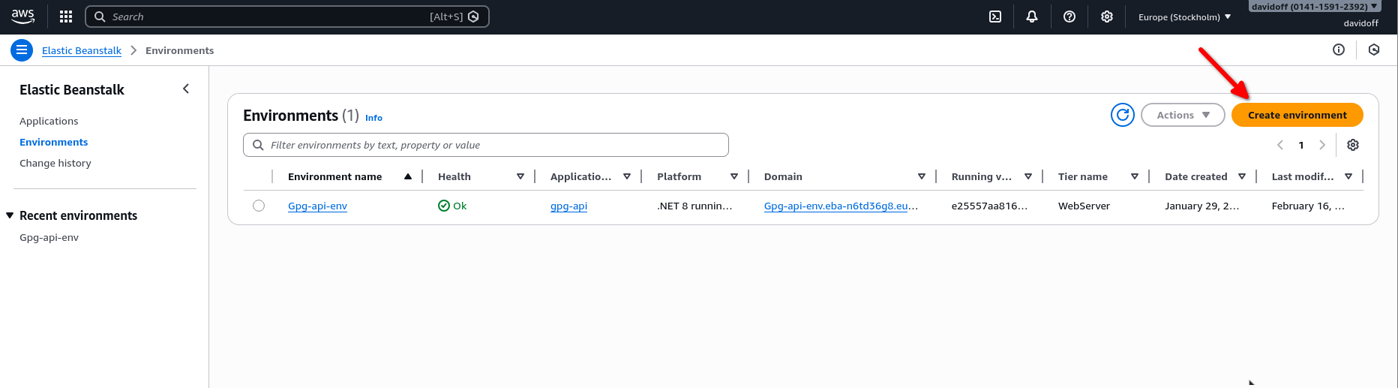Open the Info link next to Environments
Viewport: 1398px width, 388px height.
pyautogui.click(x=374, y=118)
